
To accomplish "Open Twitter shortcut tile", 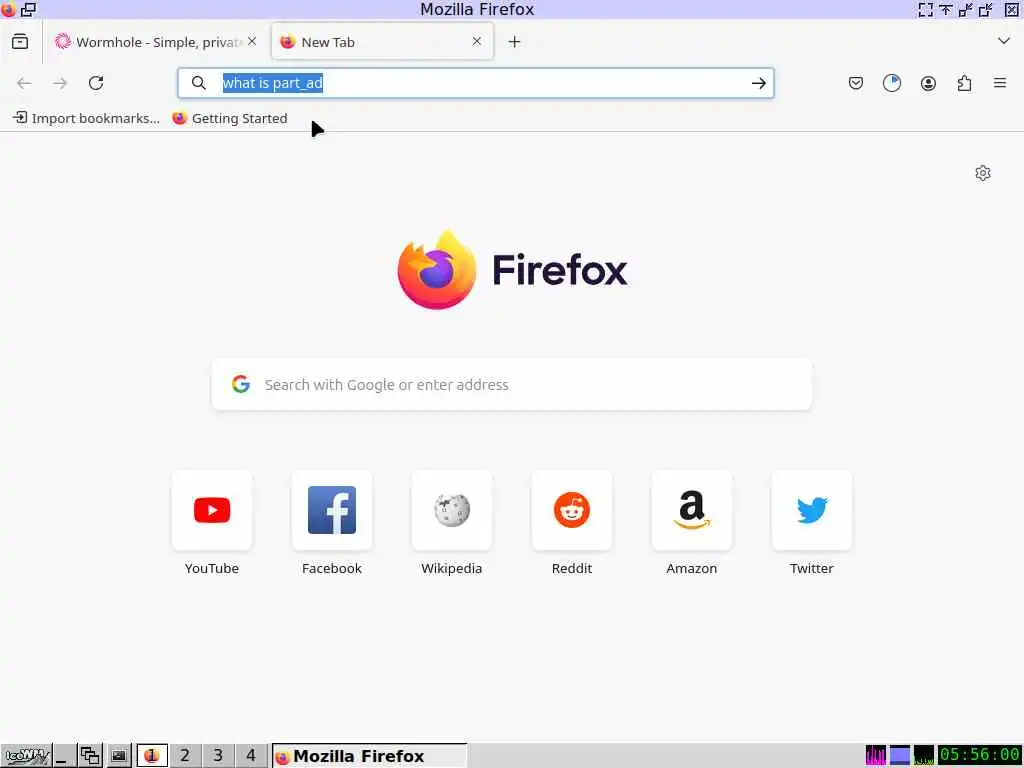I will (x=812, y=523).
